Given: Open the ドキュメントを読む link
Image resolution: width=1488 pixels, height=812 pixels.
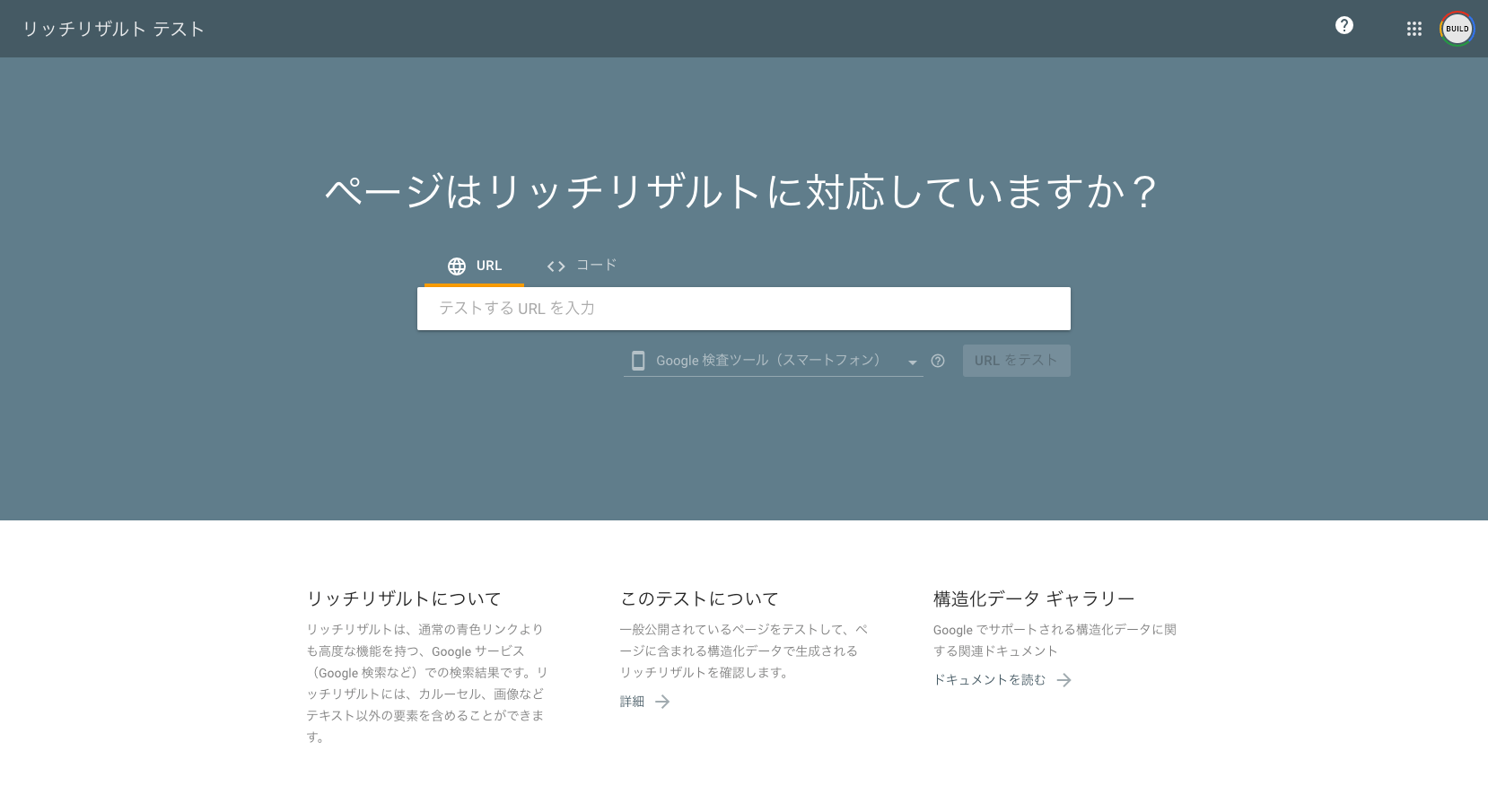Looking at the screenshot, I should tap(989, 680).
